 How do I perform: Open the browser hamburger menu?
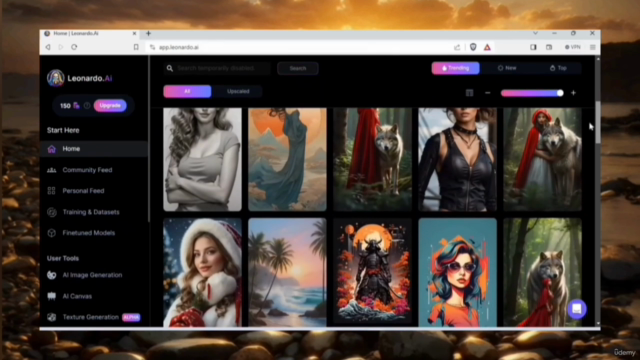coord(593,47)
